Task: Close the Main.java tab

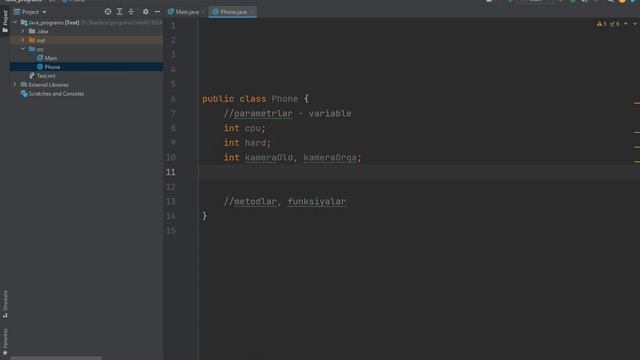Action: coord(203,12)
